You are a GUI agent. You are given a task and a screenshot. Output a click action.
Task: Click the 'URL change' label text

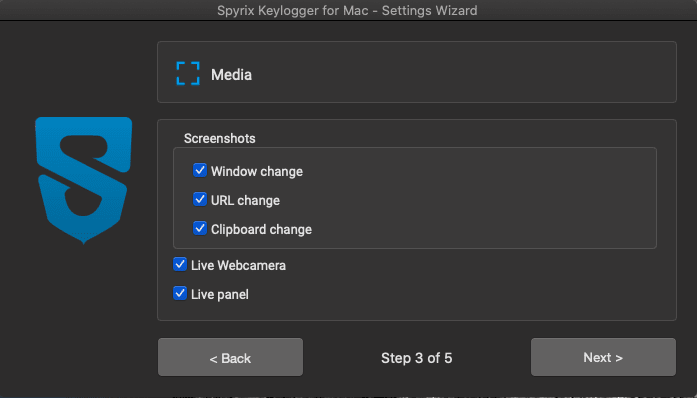(x=245, y=201)
